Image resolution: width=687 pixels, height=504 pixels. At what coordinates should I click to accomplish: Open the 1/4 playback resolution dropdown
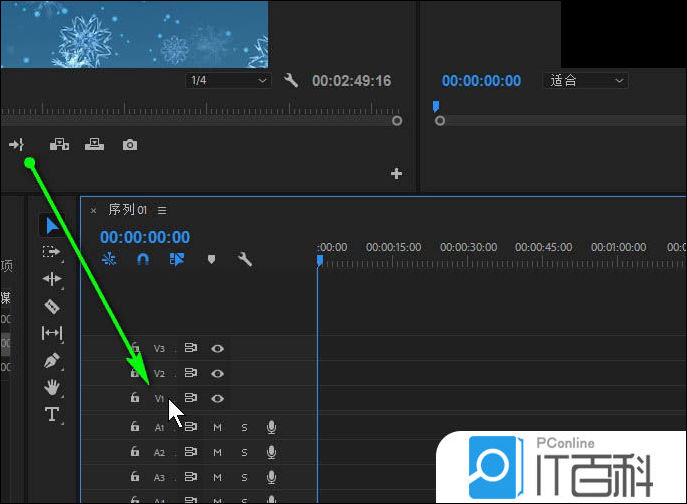(228, 81)
